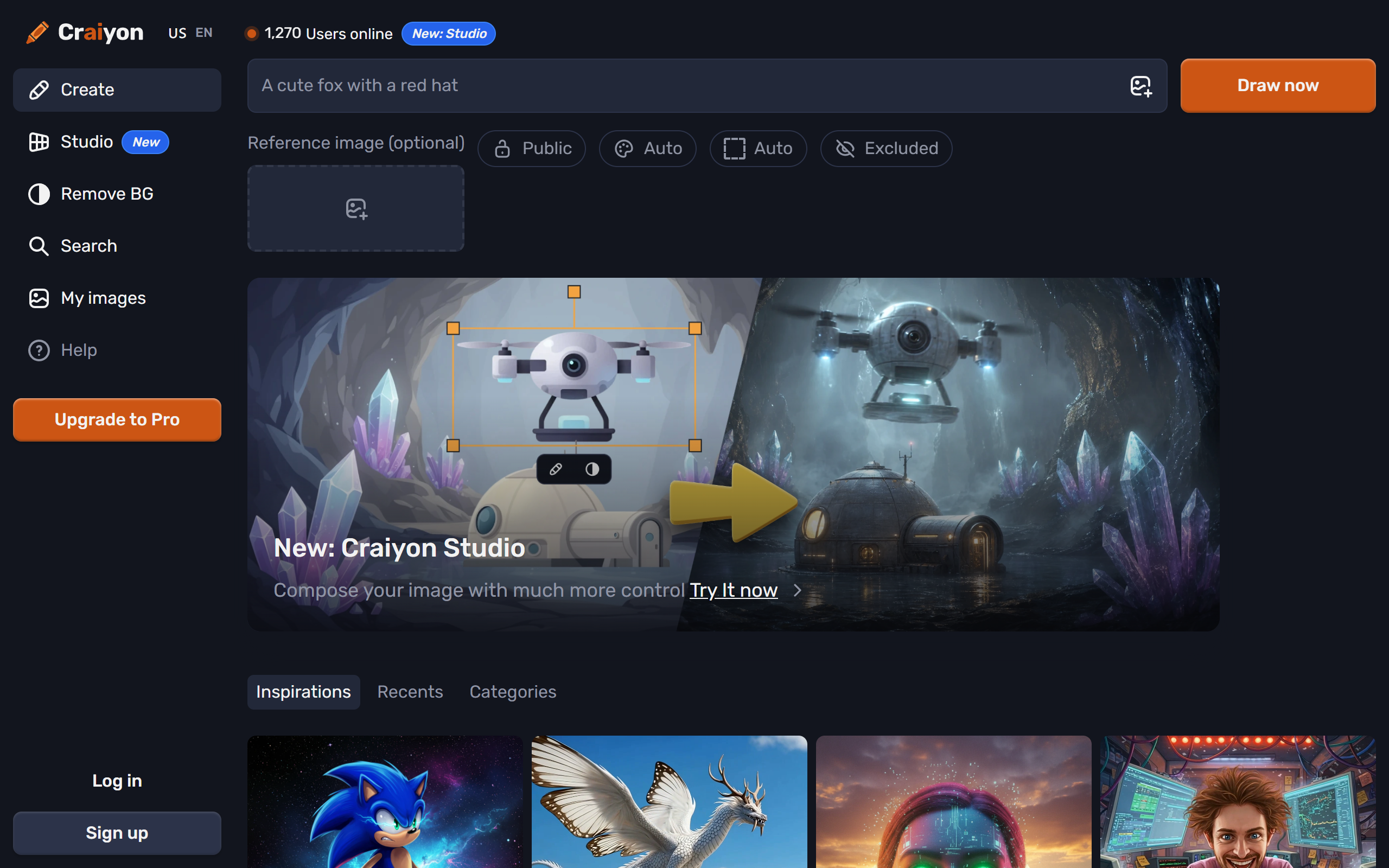Image resolution: width=1389 pixels, height=868 pixels.
Task: Click the My images picture icon
Action: [x=39, y=298]
